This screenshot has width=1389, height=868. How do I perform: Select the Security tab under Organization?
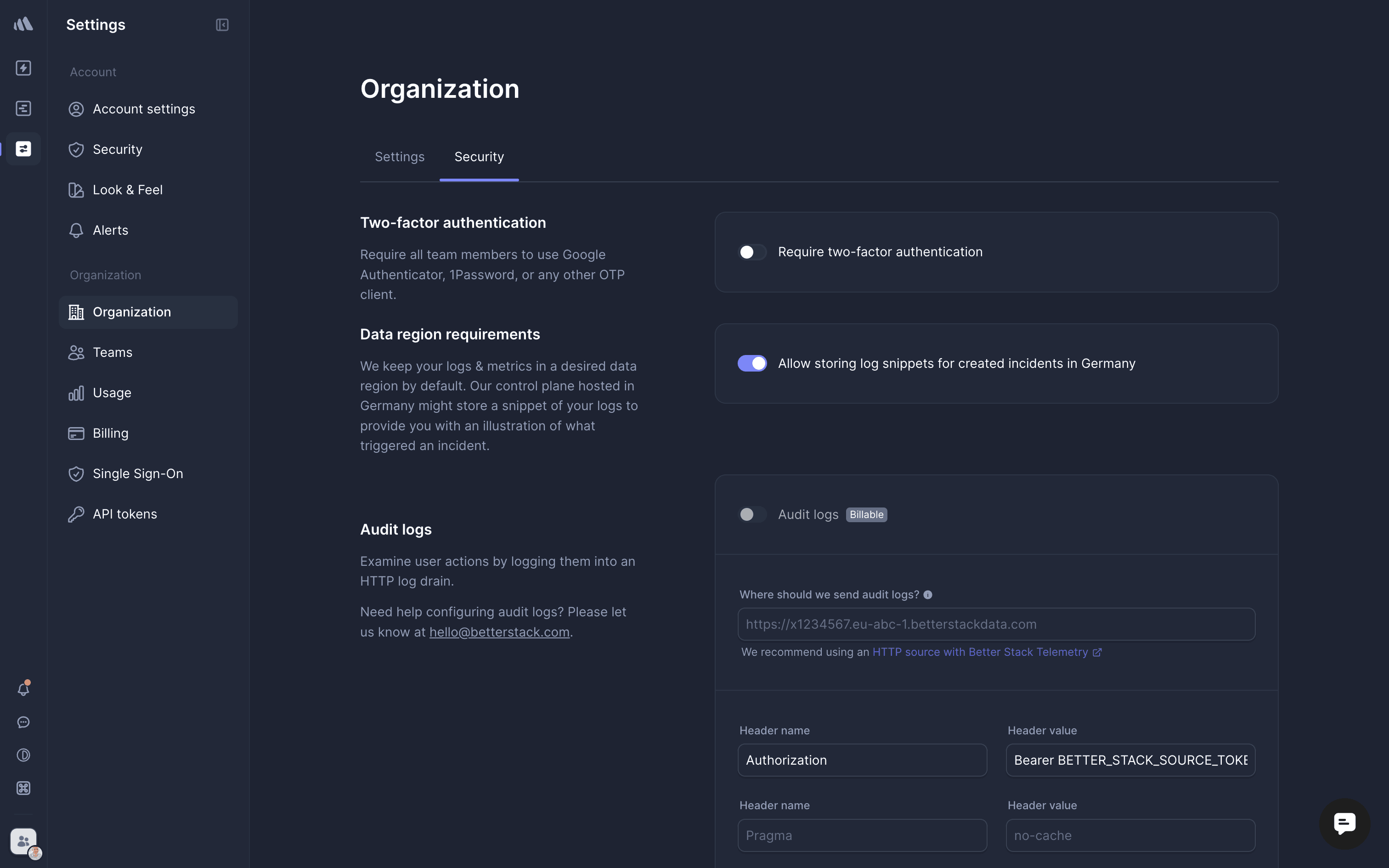coord(479,157)
